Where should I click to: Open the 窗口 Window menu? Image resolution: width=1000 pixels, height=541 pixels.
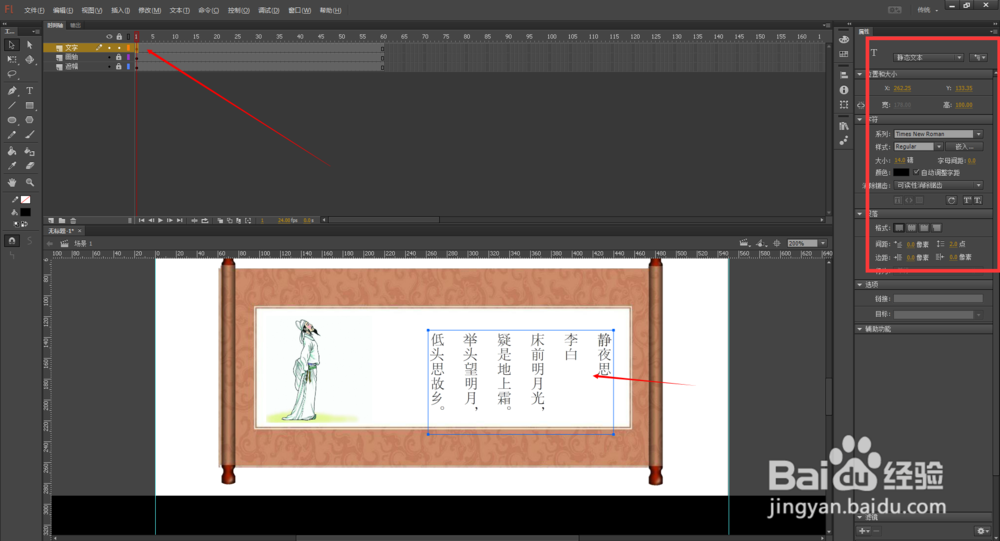tap(299, 10)
